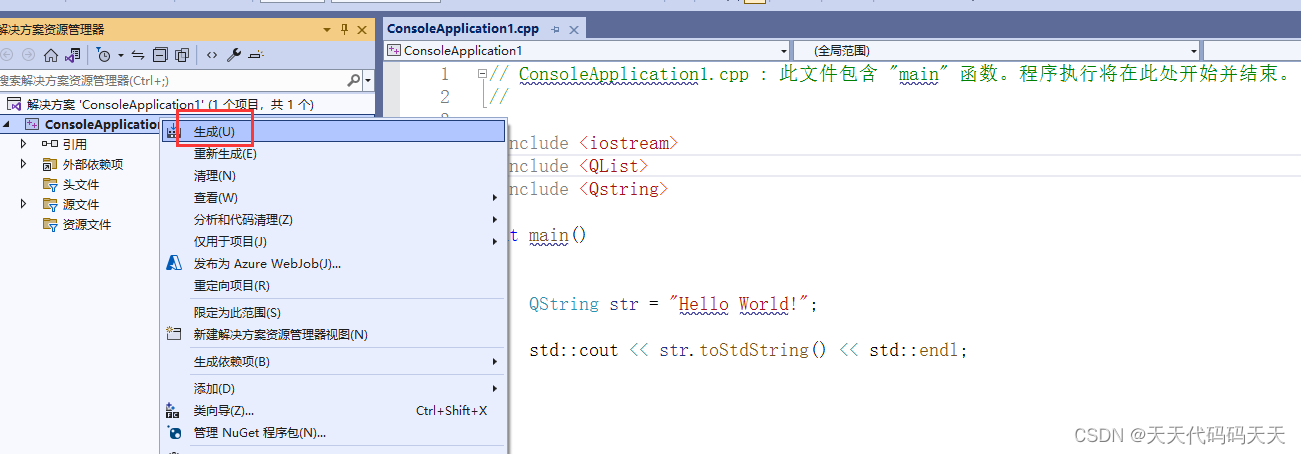Place cursor on "Hello World!" string

tap(740, 304)
